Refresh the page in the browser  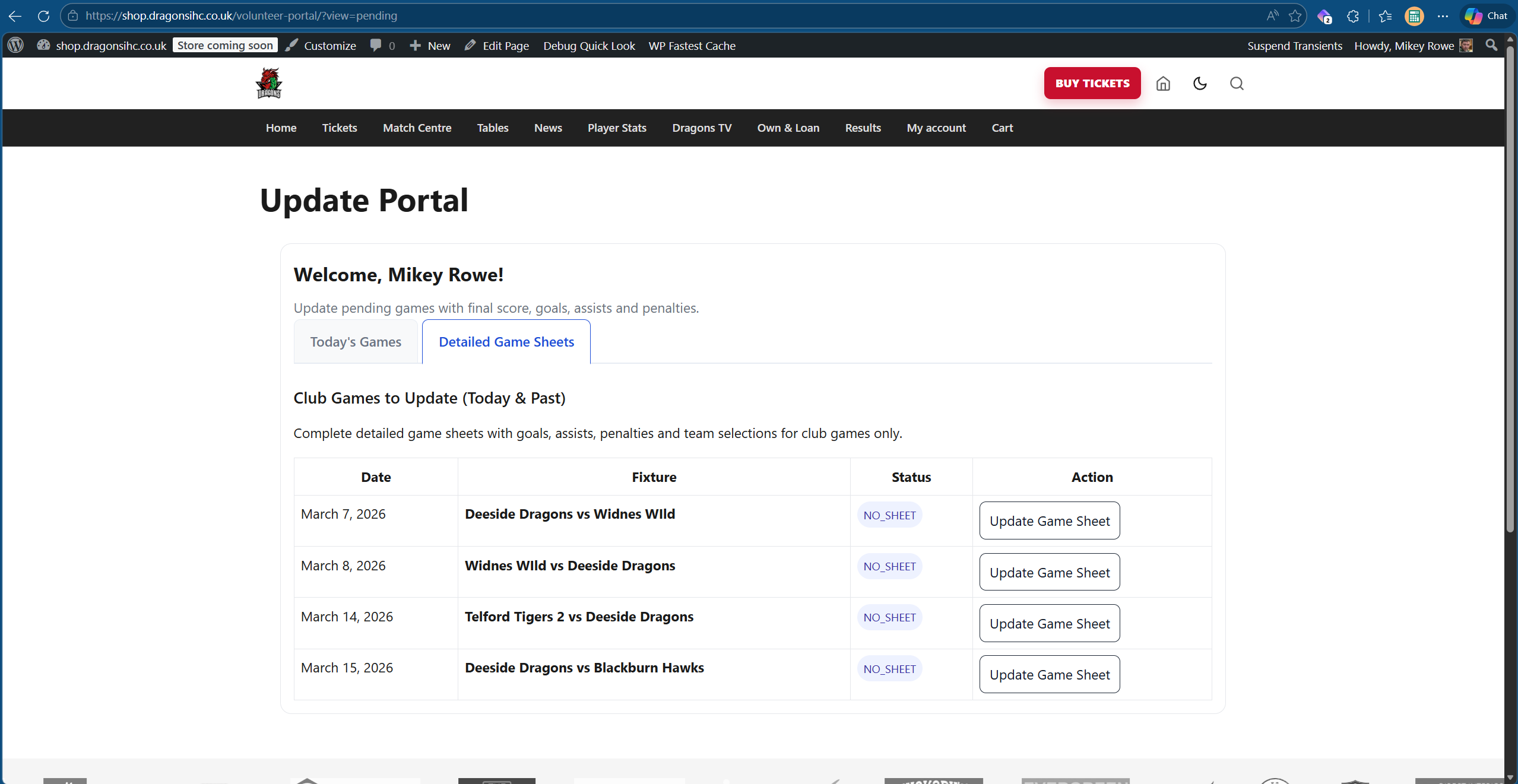[43, 16]
